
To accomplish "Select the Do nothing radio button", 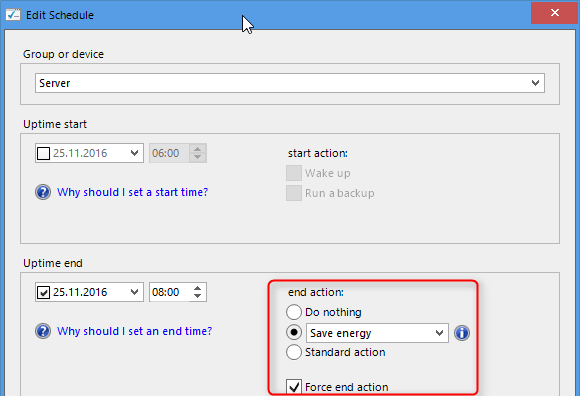I will [294, 312].
